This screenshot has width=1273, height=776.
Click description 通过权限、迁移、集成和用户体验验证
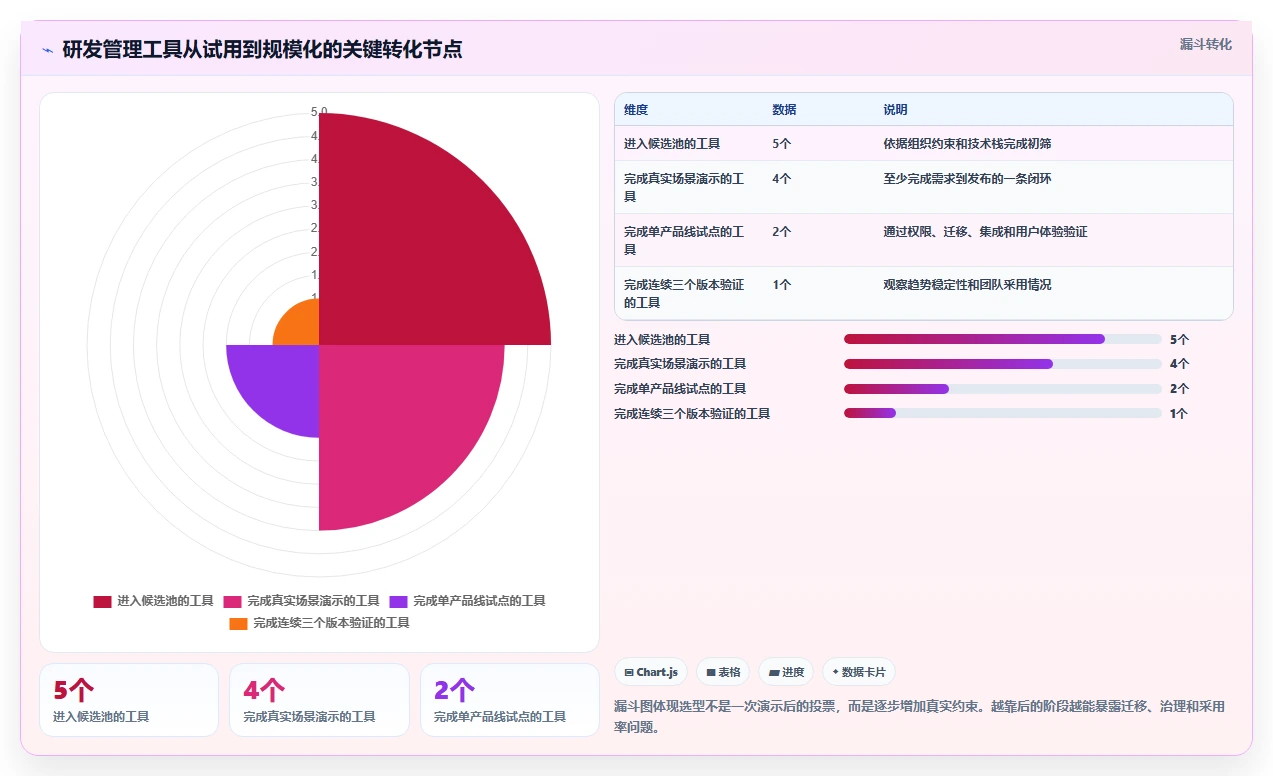(x=985, y=232)
